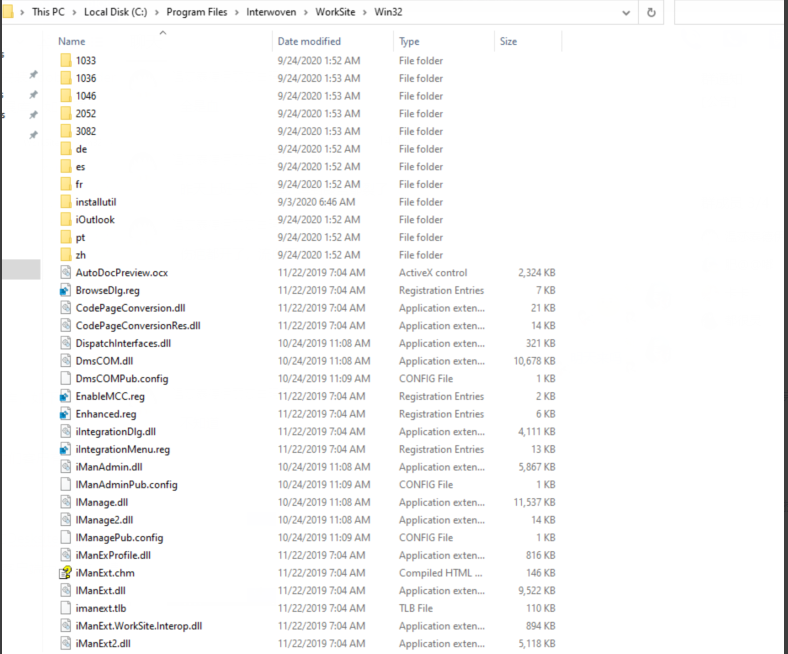Image resolution: width=788 pixels, height=654 pixels.
Task: Select the iOutlook folder icon
Action: click(x=66, y=219)
